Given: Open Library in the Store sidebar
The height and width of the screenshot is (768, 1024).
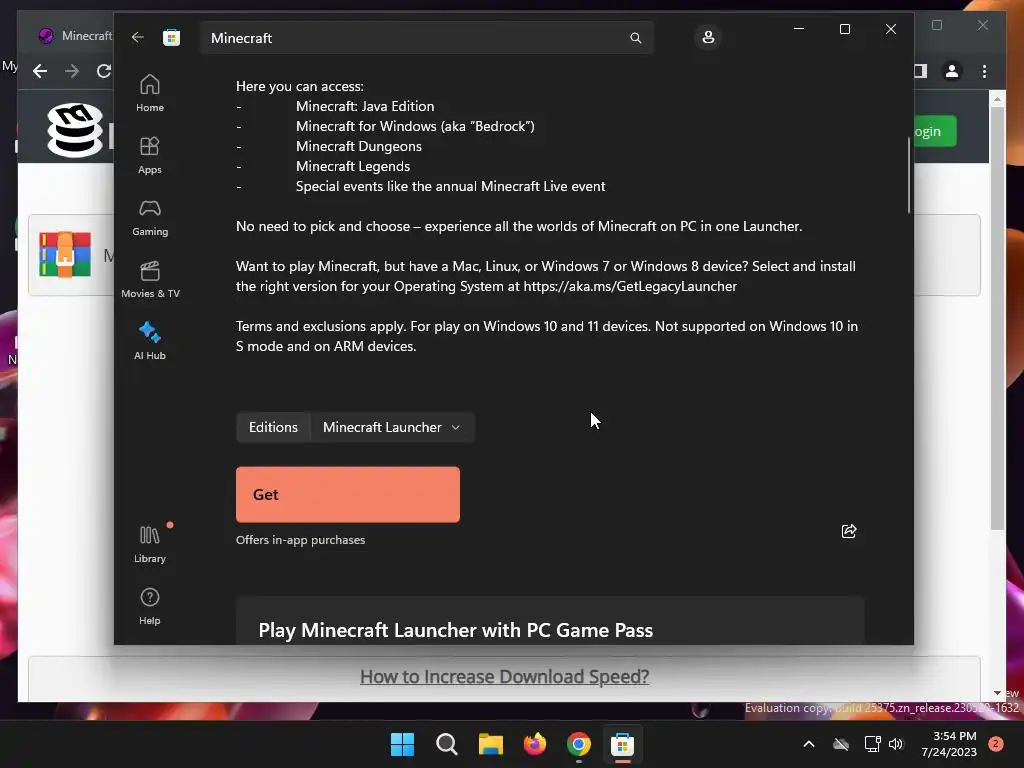Looking at the screenshot, I should pyautogui.click(x=150, y=544).
